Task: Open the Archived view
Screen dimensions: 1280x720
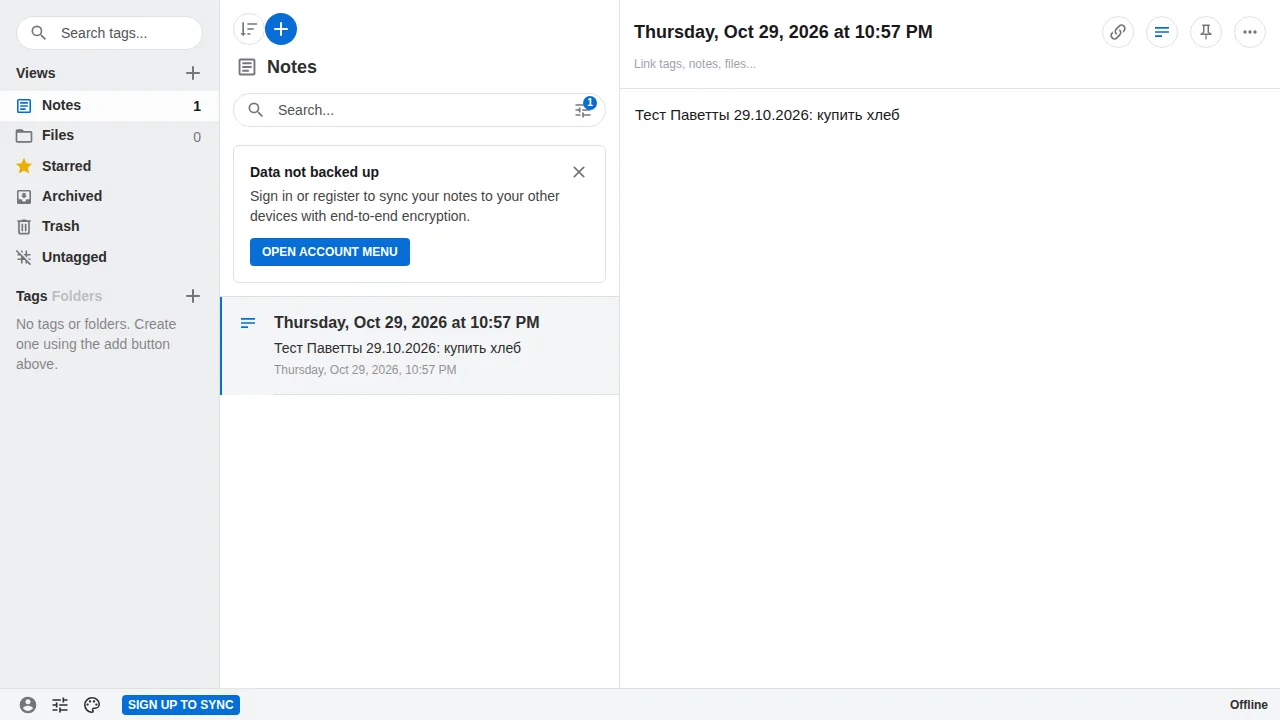Action: pos(109,196)
